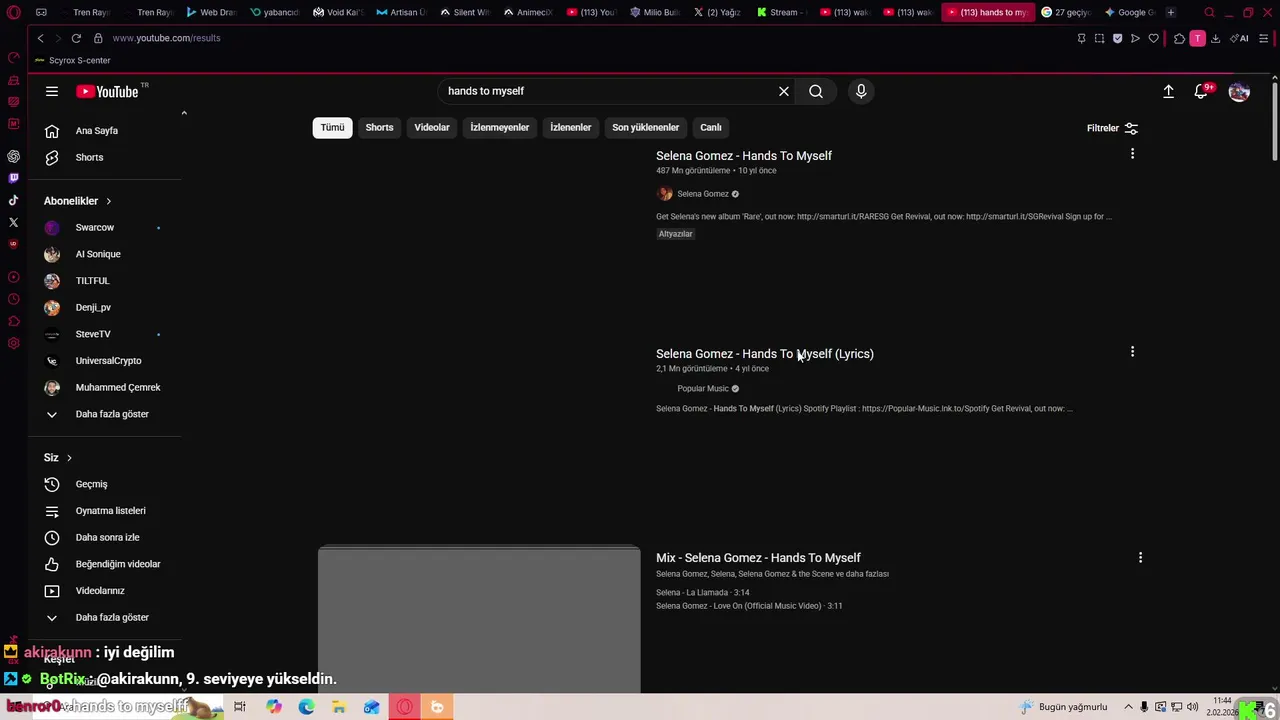This screenshot has width=1280, height=720.
Task: Open the browser heart bookmarks icon
Action: click(x=1153, y=38)
